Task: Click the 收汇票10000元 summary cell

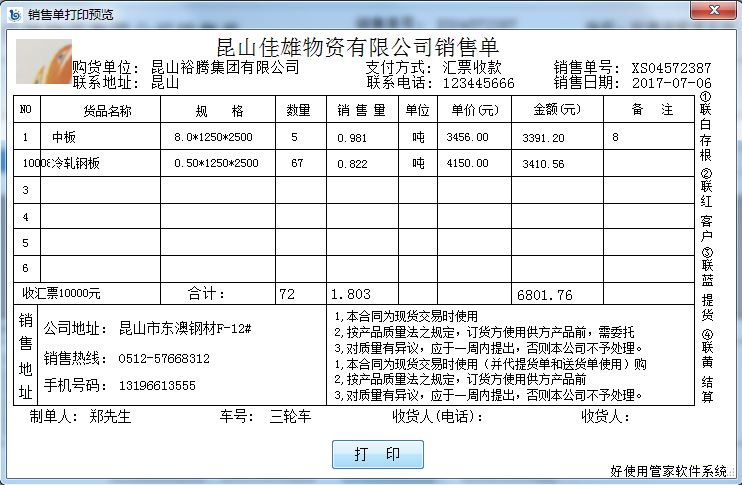Action: coord(62,294)
